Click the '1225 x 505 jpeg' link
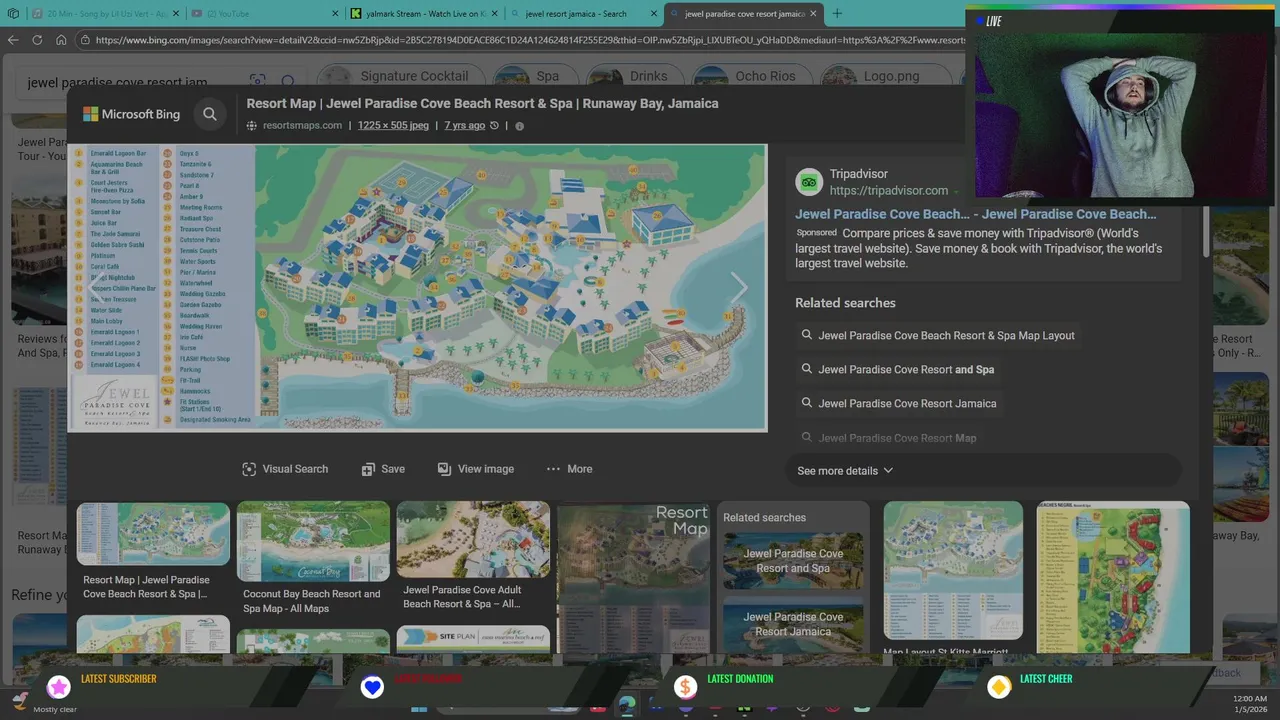Screen dimensions: 1280x720 [393, 126]
